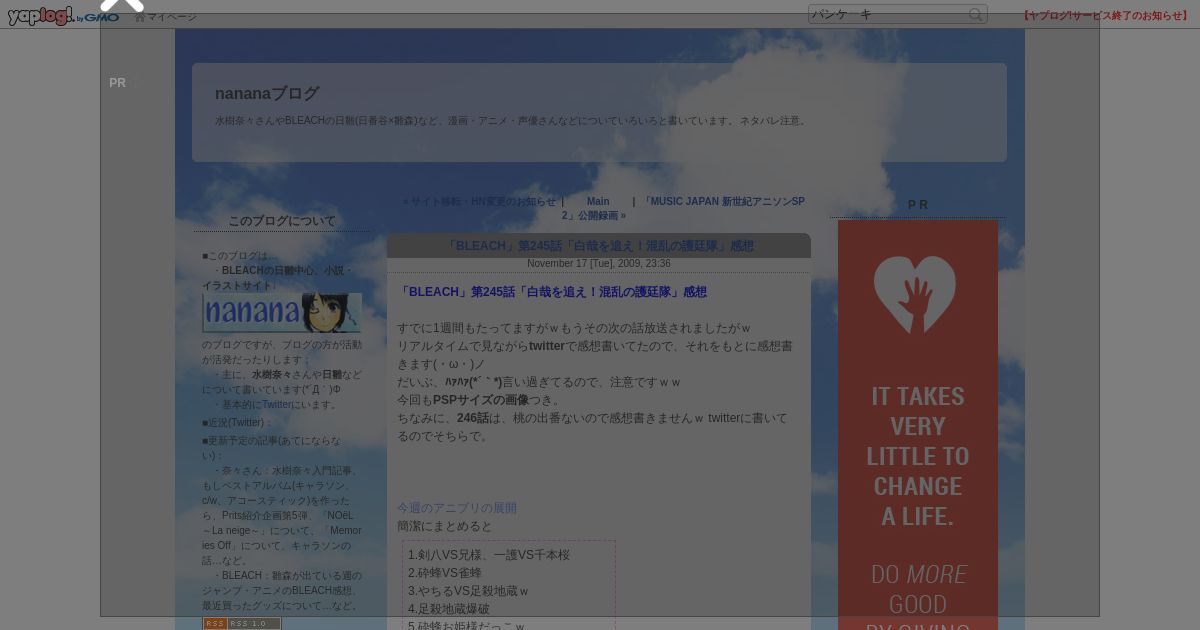Screen dimensions: 1200x630
Task: Close the overlay with the X icon
Action: click(x=122, y=4)
